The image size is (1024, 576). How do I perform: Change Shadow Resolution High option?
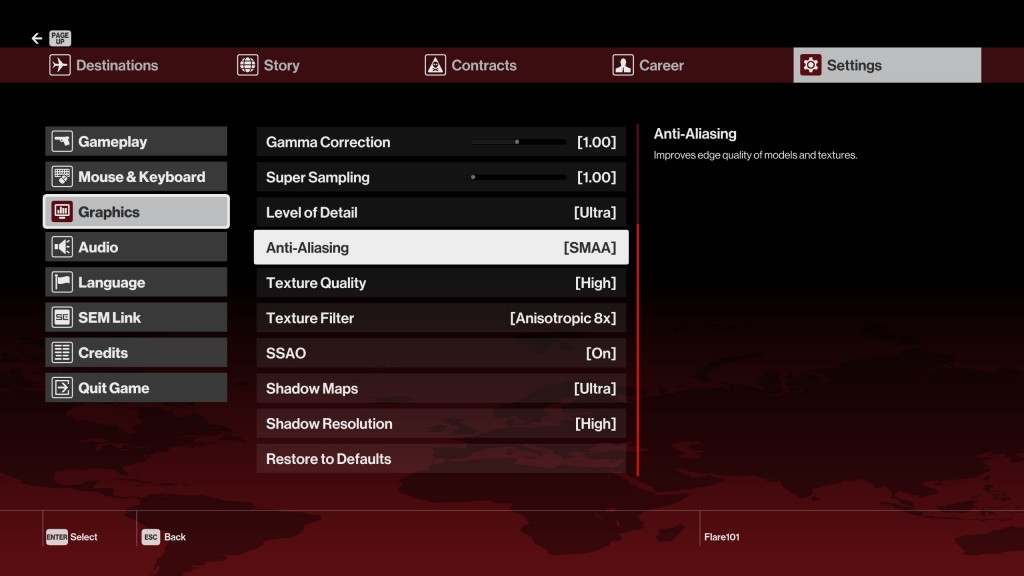coord(441,424)
